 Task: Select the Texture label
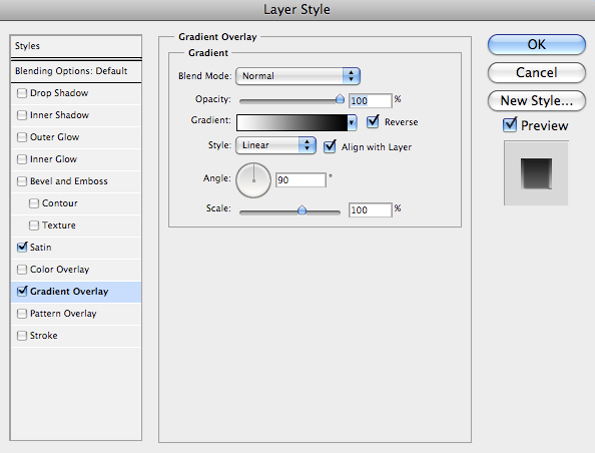click(59, 225)
